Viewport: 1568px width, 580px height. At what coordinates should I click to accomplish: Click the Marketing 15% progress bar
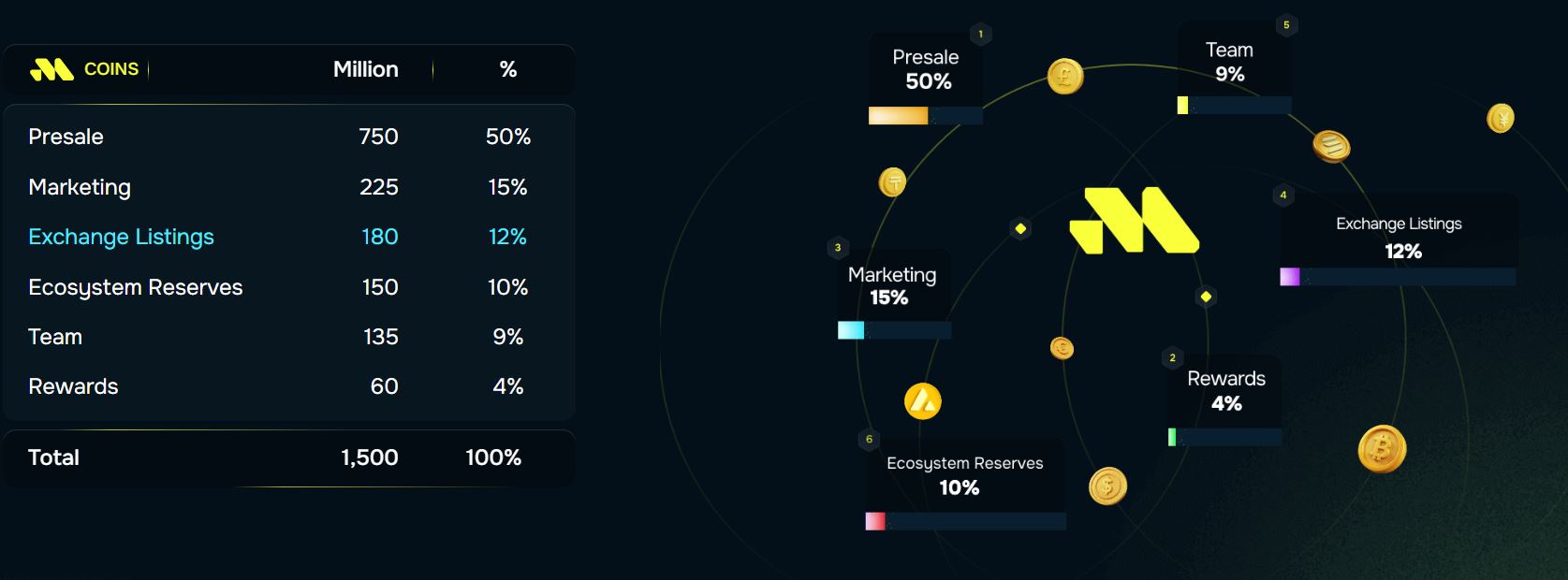tap(894, 330)
